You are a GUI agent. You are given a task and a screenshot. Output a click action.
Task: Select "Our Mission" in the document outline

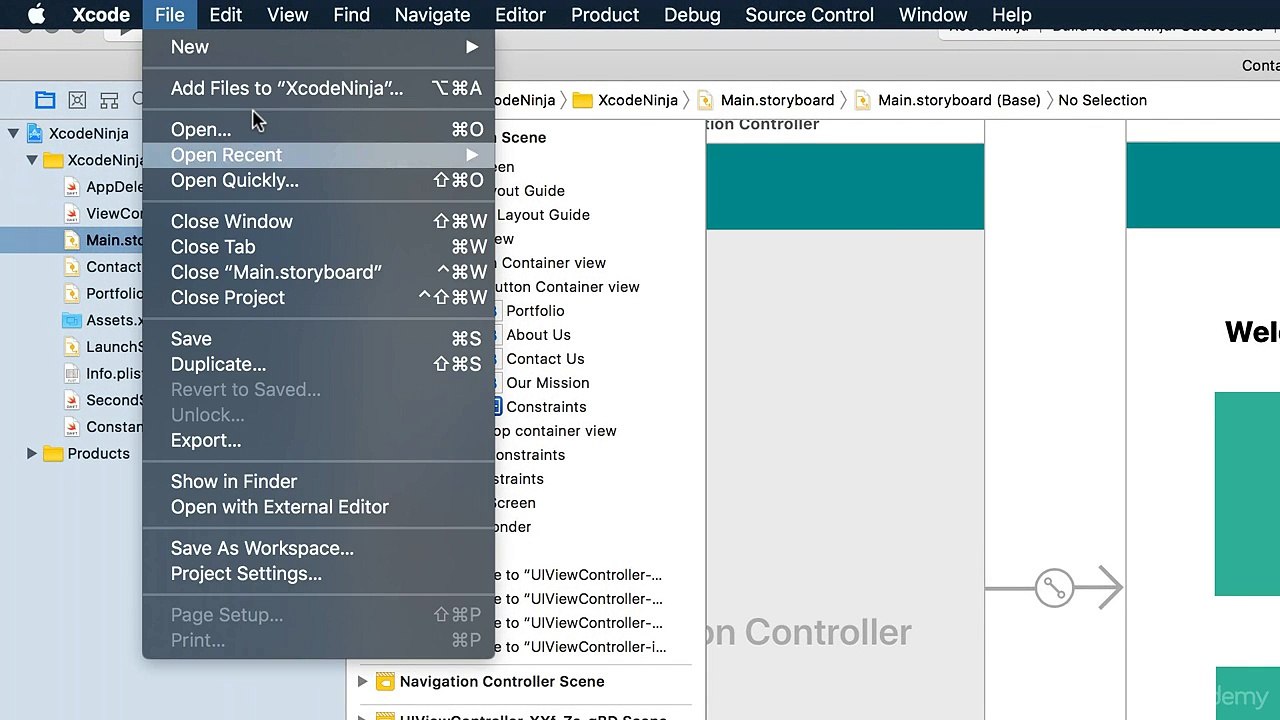(x=547, y=383)
